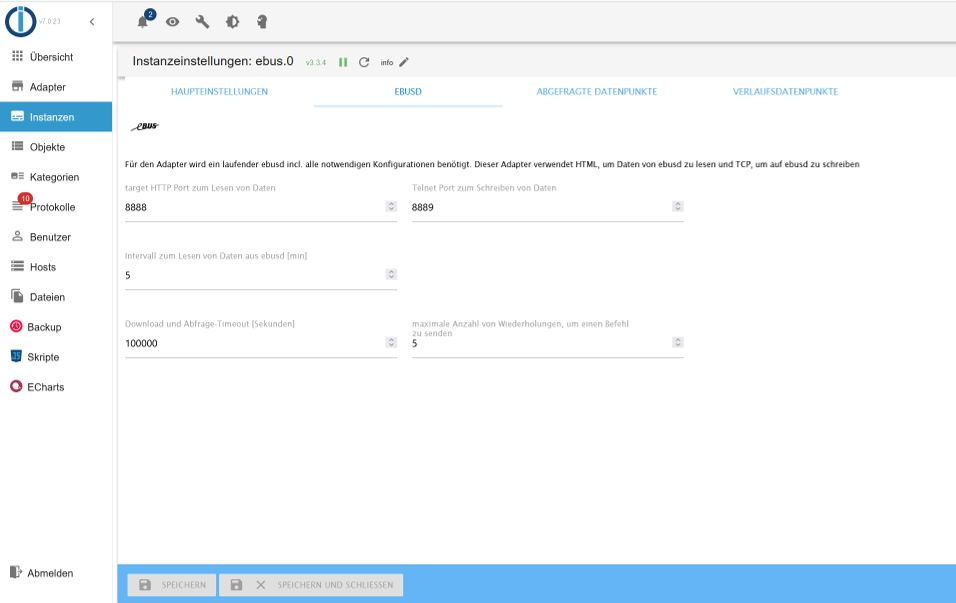Collapse the sidebar with the chevron
The height and width of the screenshot is (603, 956).
(92, 22)
